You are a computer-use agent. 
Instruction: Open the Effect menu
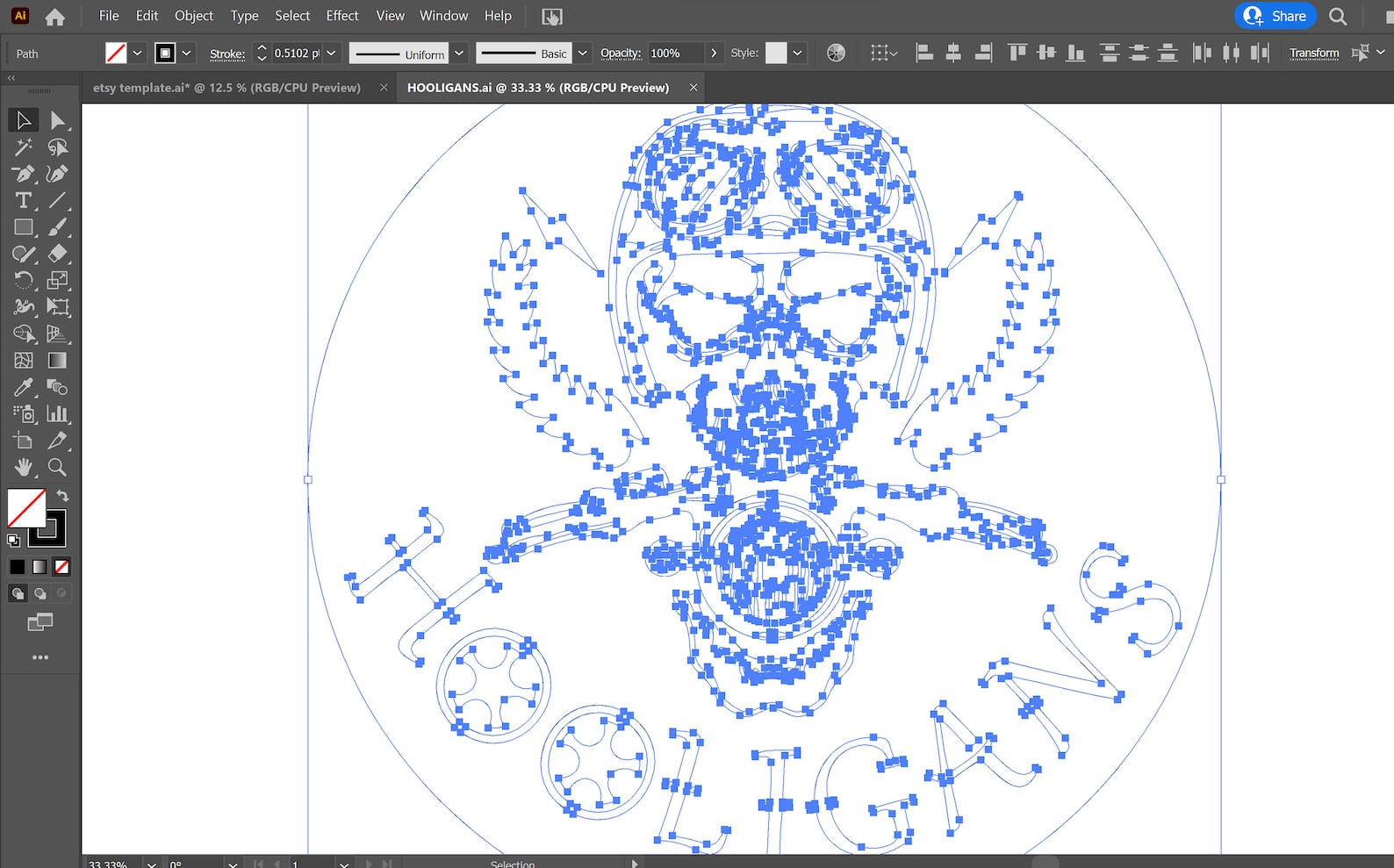point(341,16)
